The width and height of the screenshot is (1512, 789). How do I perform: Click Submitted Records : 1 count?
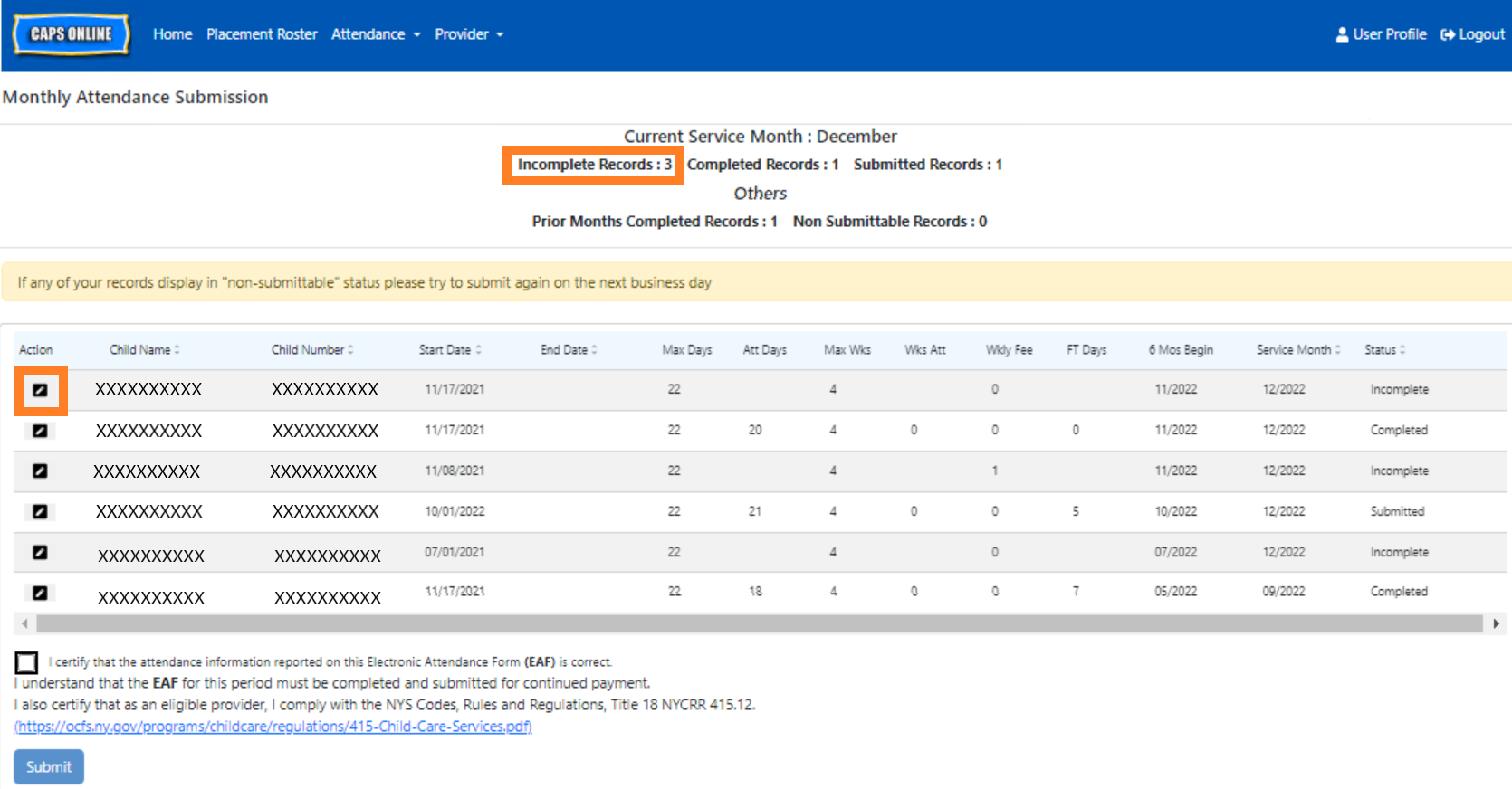[928, 165]
